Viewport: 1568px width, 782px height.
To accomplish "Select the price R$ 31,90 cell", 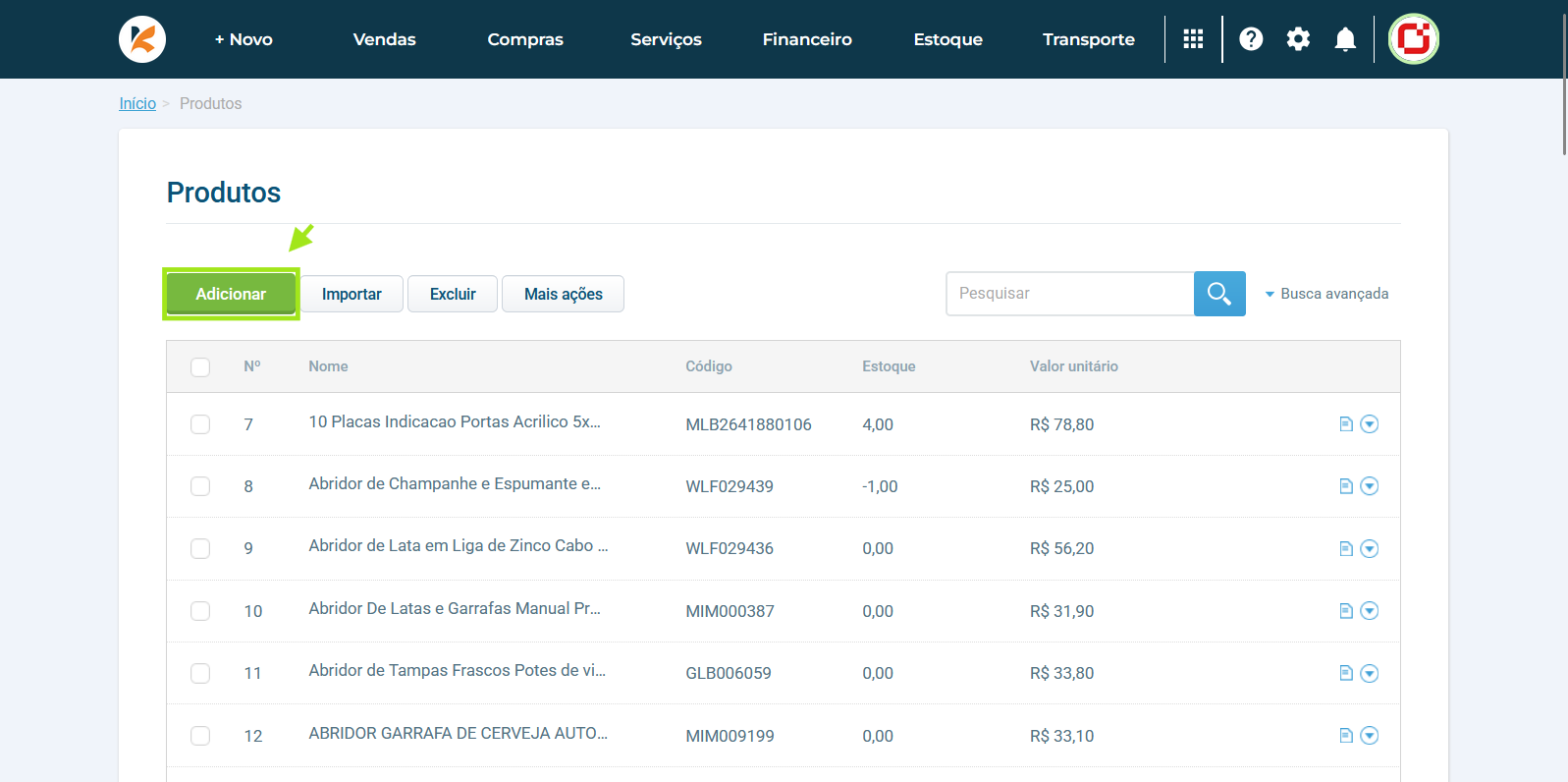I will [x=1061, y=611].
